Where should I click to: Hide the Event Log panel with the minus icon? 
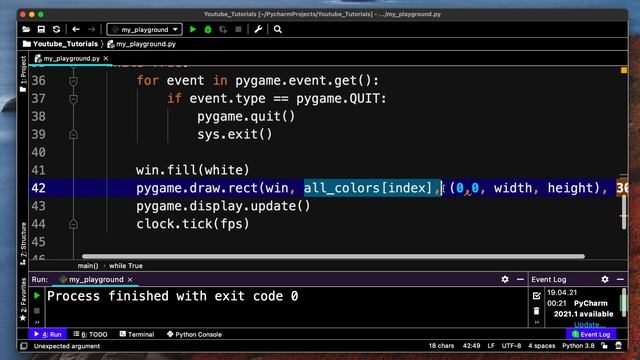coord(620,279)
